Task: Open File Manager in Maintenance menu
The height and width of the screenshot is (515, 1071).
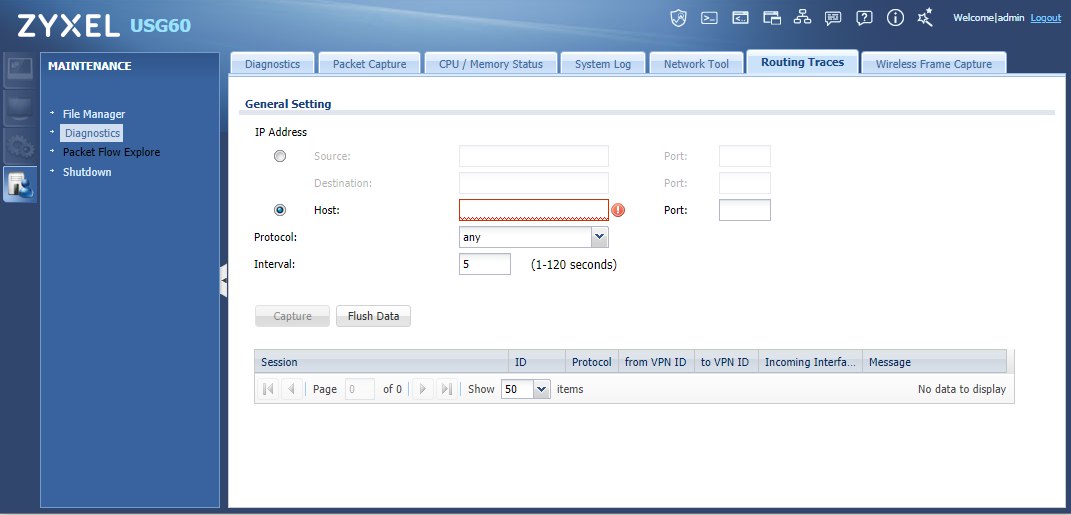Action: (x=94, y=114)
